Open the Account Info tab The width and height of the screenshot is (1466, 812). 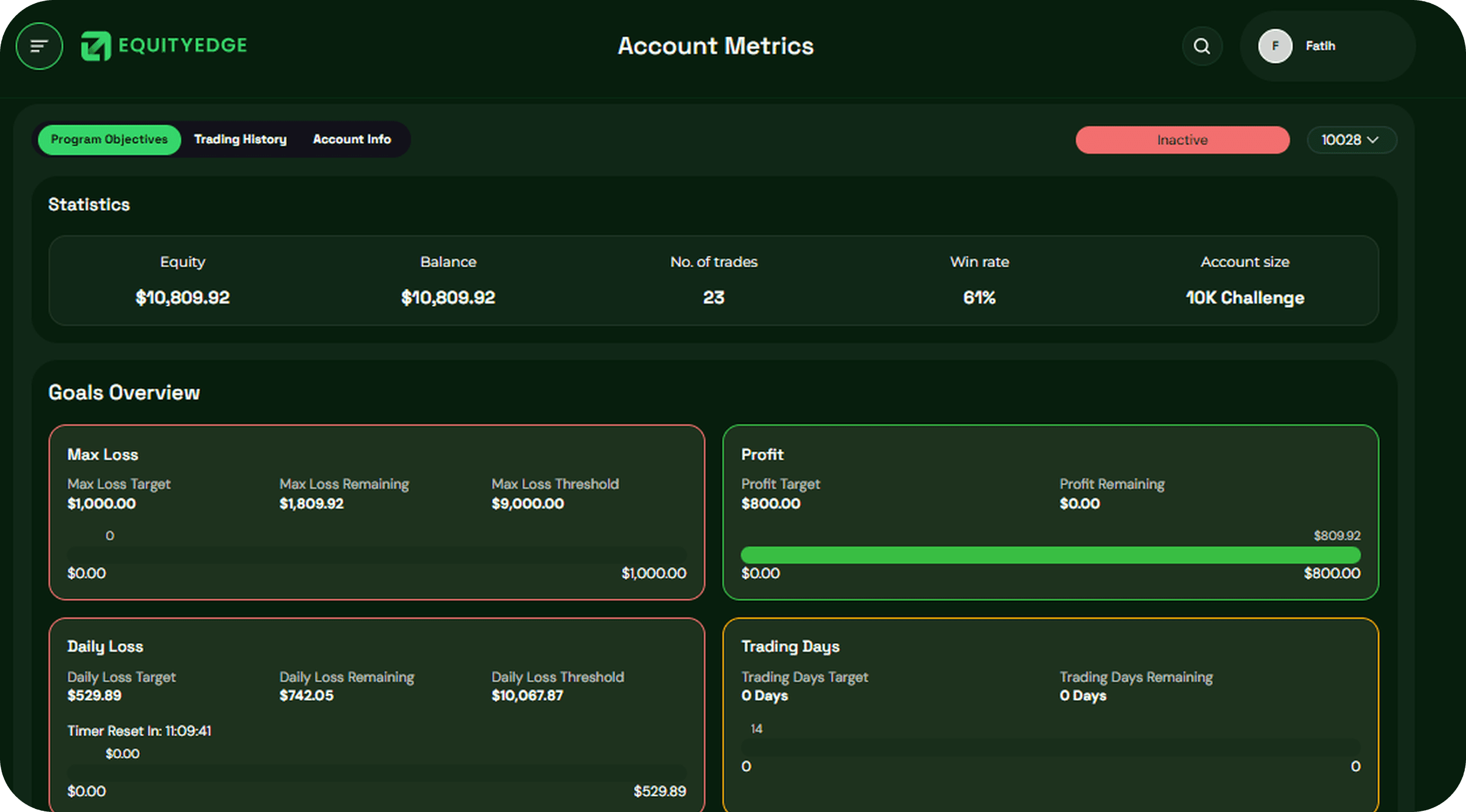pos(352,140)
